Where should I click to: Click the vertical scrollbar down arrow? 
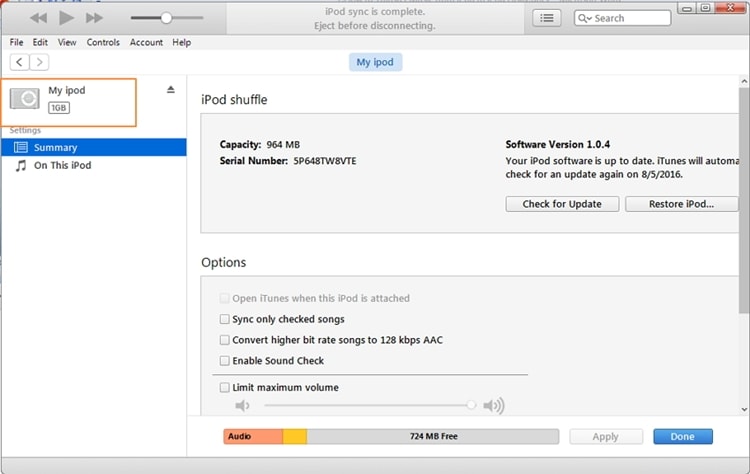744,409
